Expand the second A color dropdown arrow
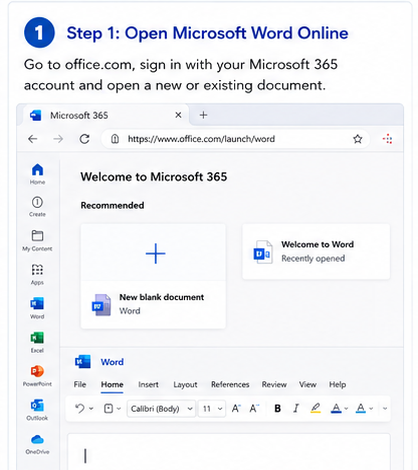This screenshot has width=418, height=470. click(371, 408)
